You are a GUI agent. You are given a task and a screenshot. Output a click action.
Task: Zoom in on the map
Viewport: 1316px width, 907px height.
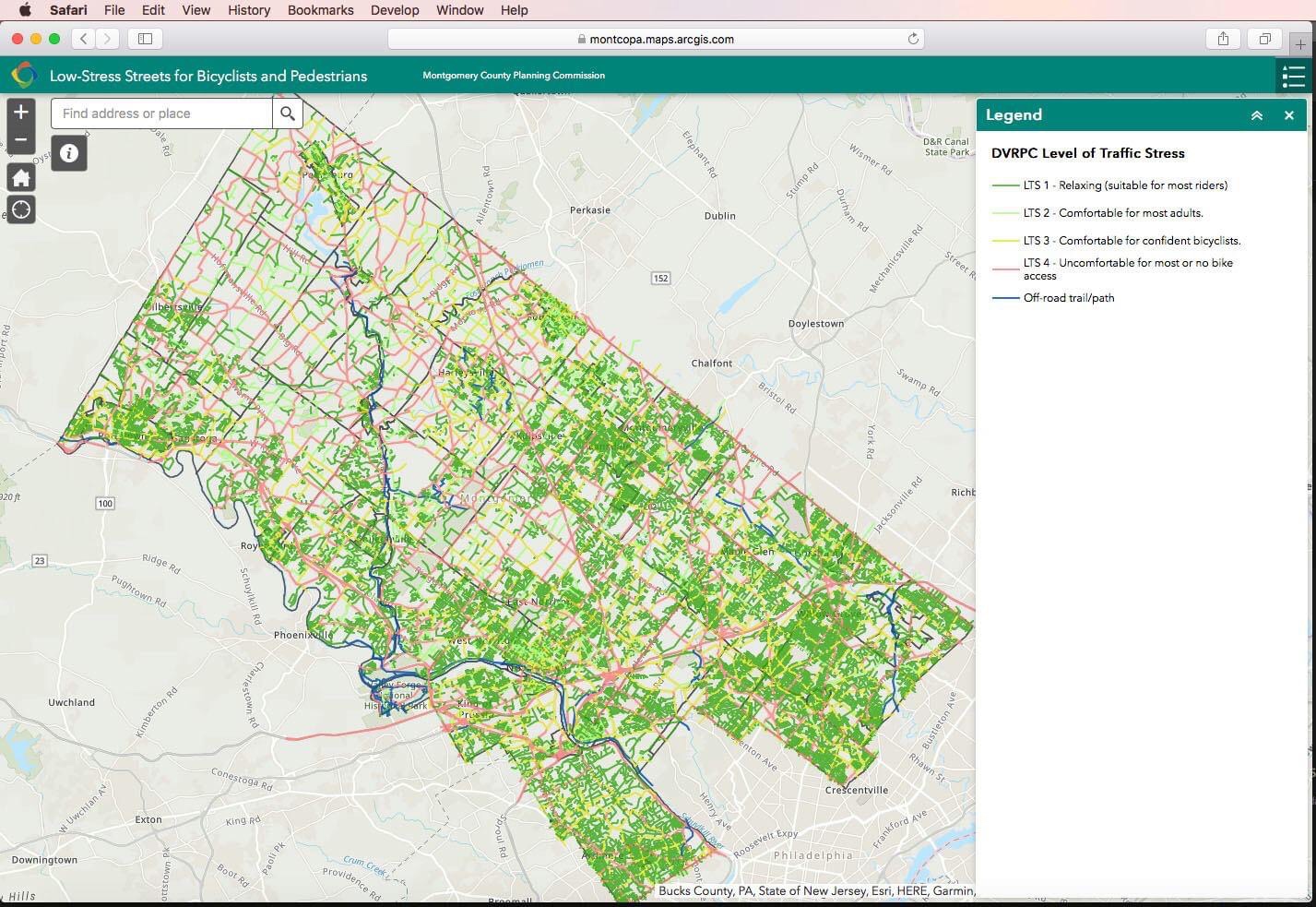click(20, 113)
